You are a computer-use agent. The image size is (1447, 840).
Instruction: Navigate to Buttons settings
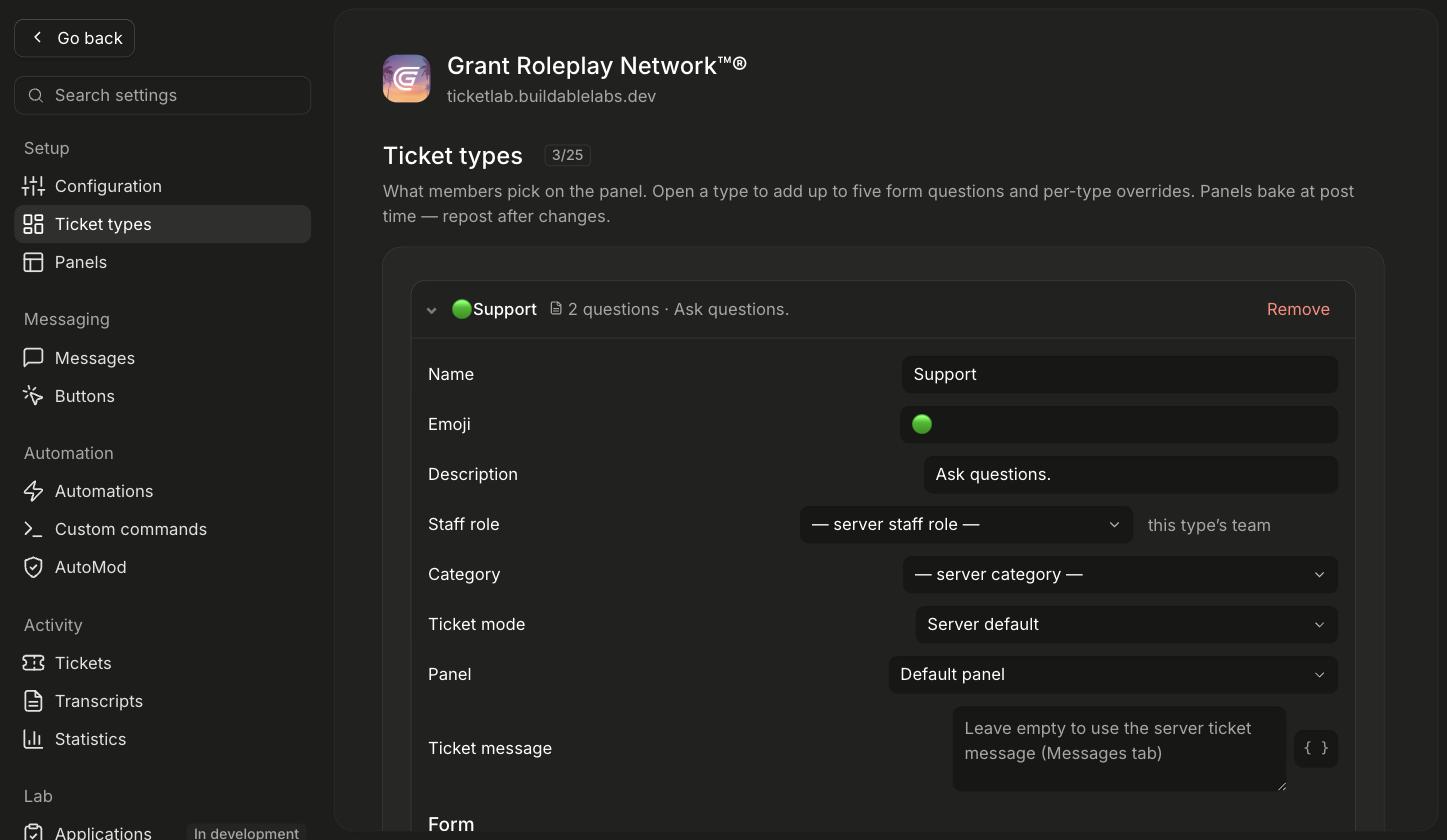click(x=162, y=396)
